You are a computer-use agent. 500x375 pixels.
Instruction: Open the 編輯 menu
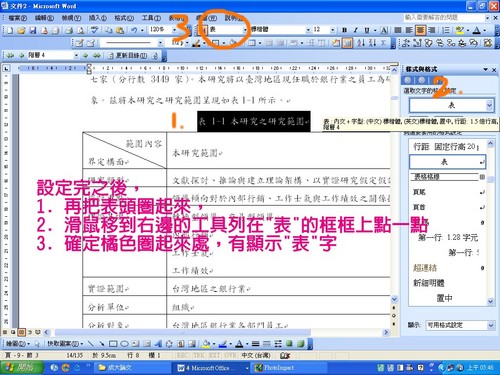click(x=44, y=18)
